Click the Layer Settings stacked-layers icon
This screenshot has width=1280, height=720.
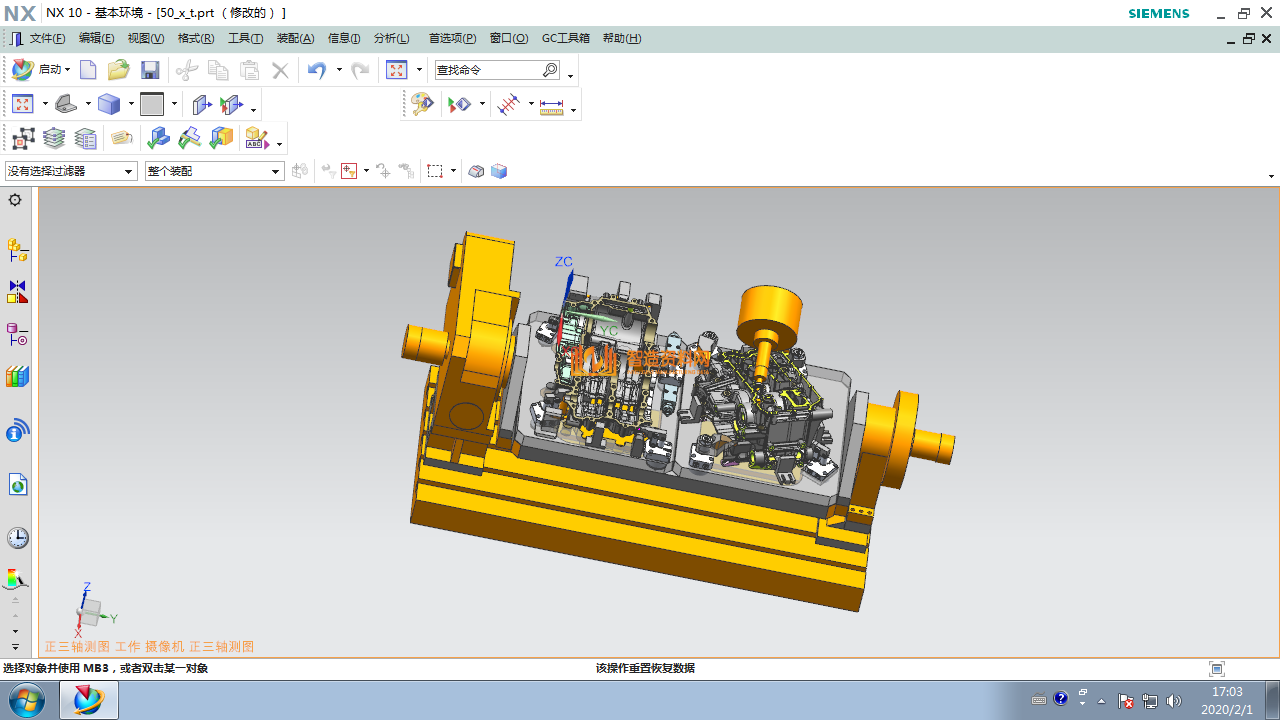point(54,138)
